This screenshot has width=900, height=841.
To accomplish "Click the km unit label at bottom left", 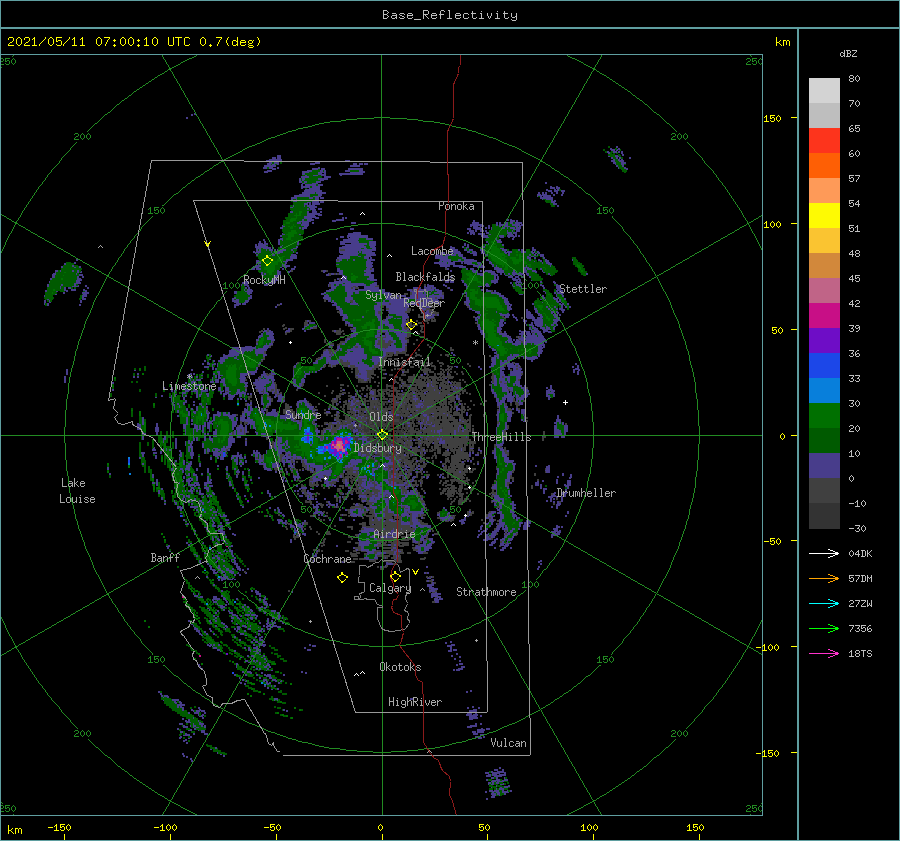I will click(x=14, y=830).
